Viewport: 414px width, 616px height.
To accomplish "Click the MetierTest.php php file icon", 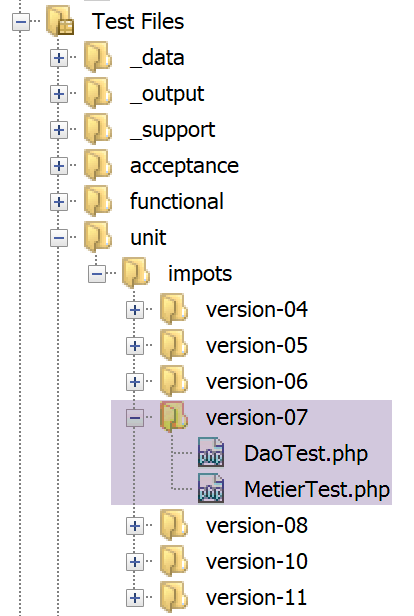I will tap(211, 488).
